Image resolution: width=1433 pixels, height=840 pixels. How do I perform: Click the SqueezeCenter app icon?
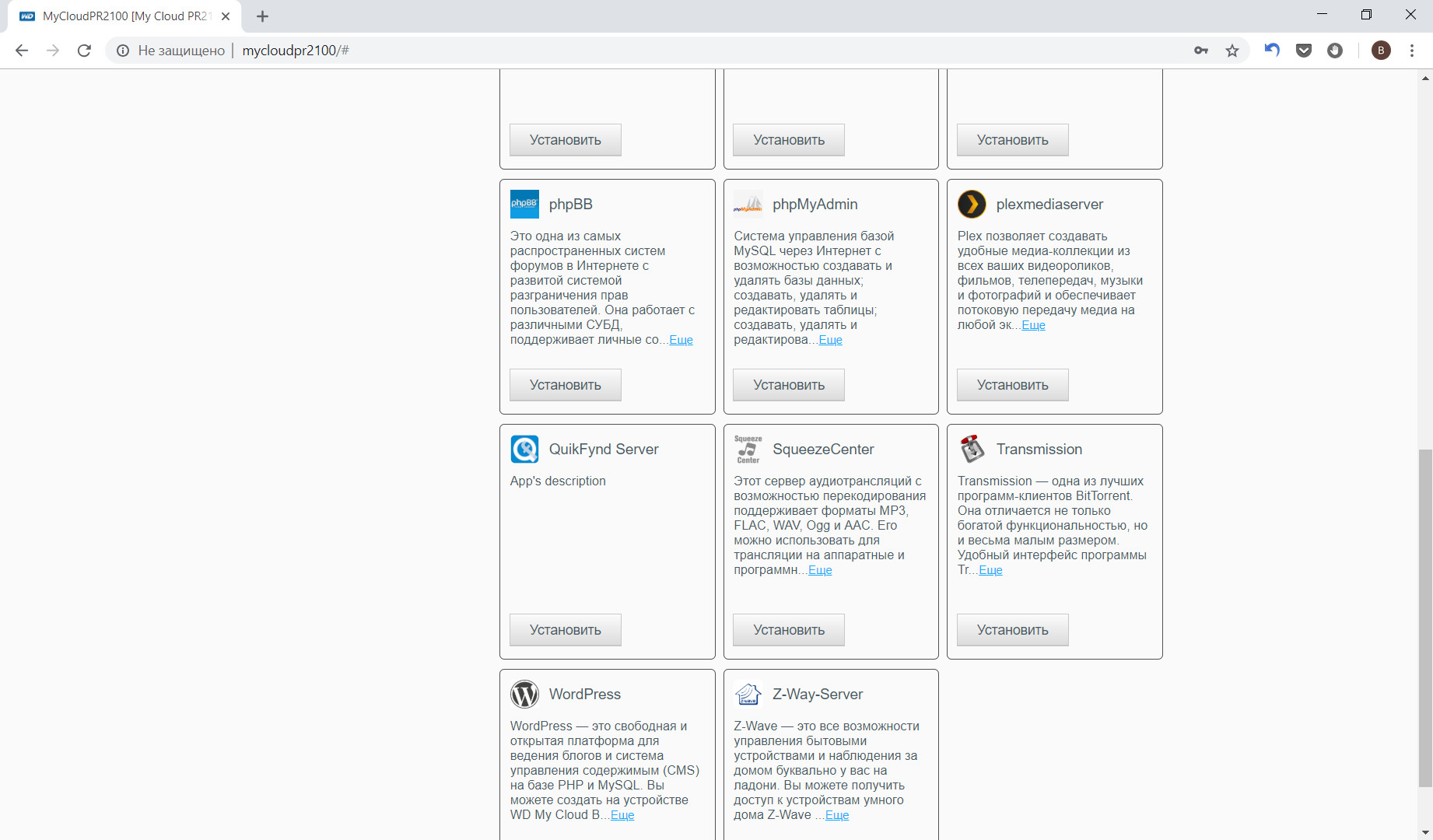pyautogui.click(x=748, y=449)
